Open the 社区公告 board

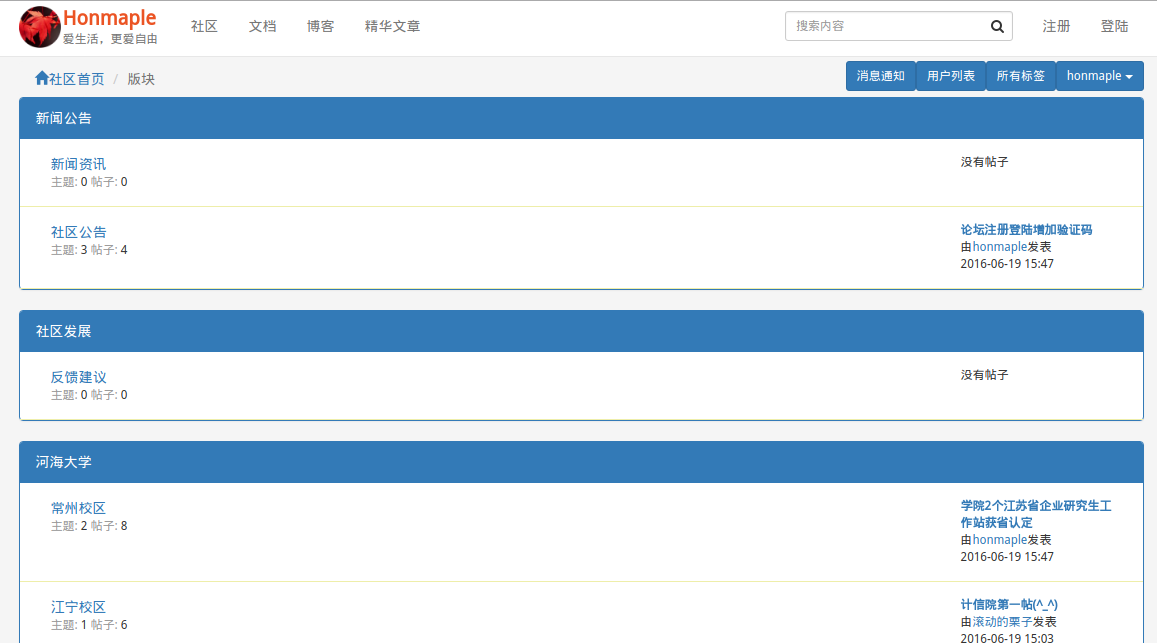pos(78,232)
